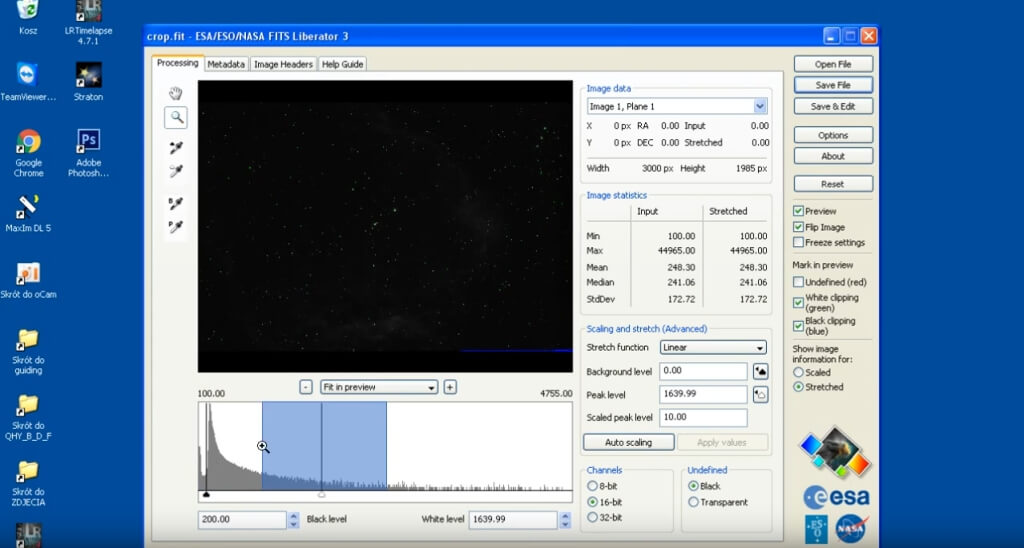Screen dimensions: 1024x548
Task: Click the Save File button
Action: coord(833,85)
